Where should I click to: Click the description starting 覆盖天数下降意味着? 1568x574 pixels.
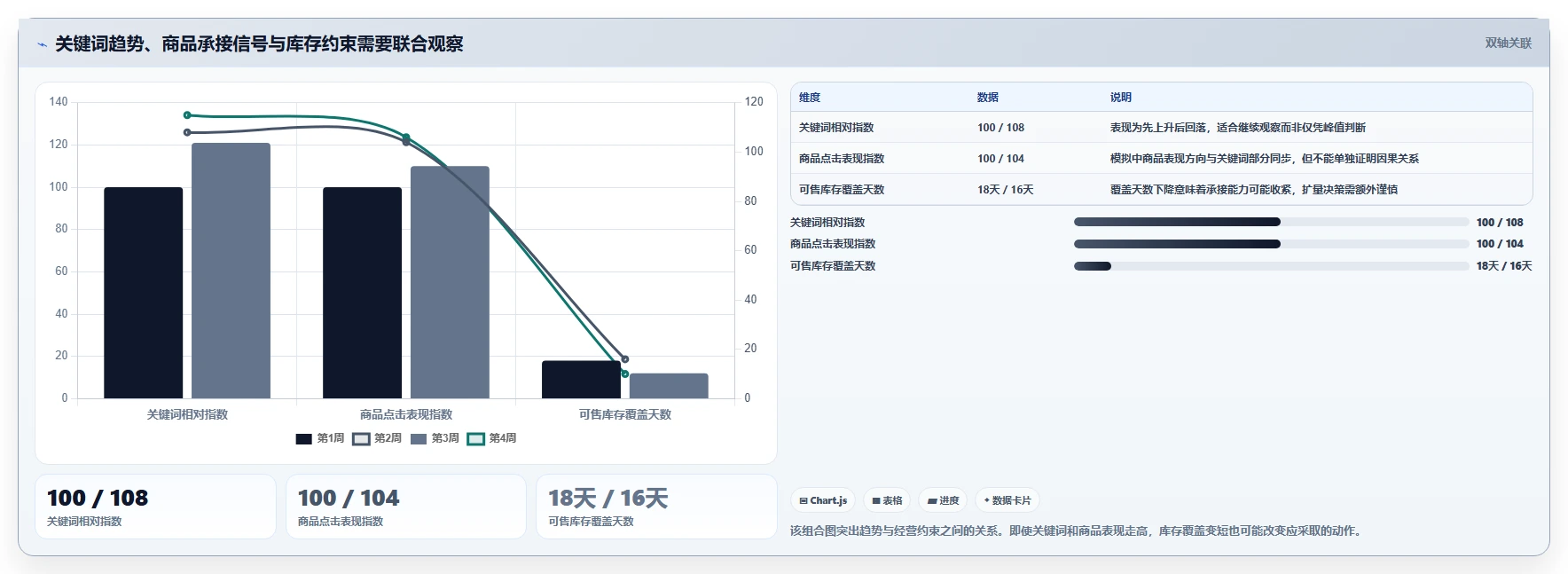(x=1253, y=190)
